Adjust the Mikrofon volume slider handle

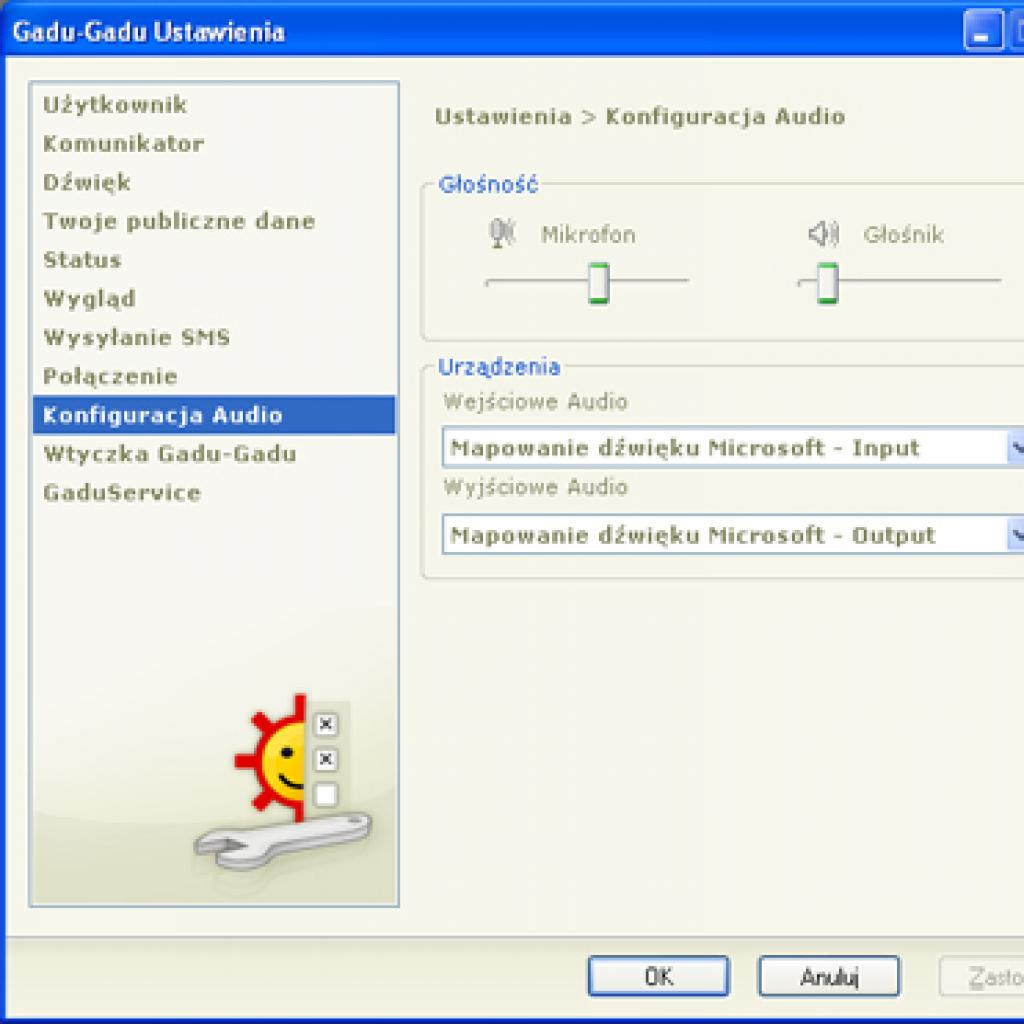598,283
